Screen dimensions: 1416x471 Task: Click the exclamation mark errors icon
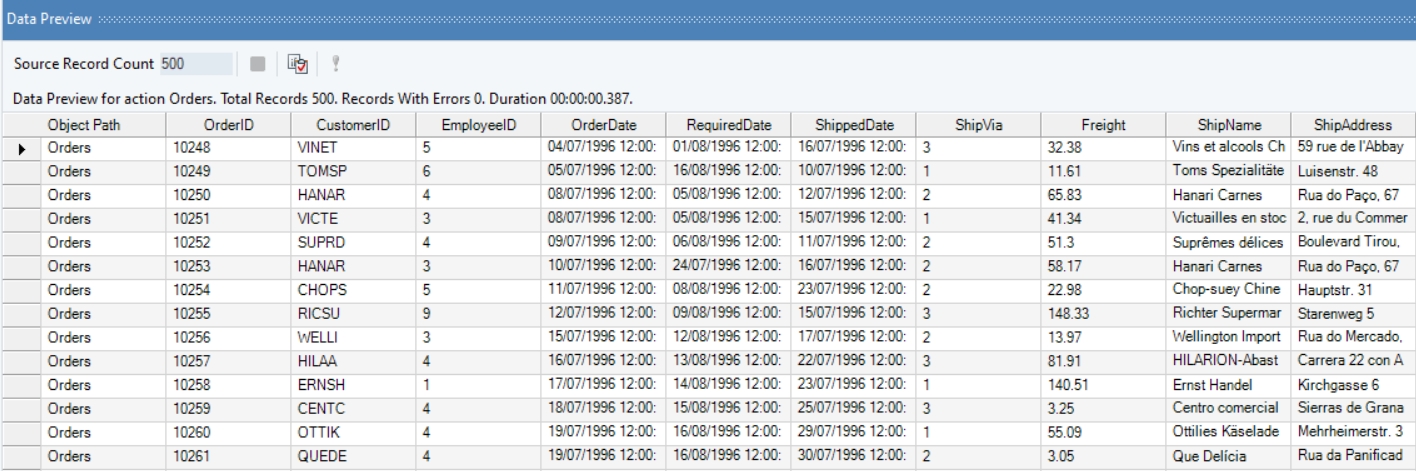click(336, 64)
